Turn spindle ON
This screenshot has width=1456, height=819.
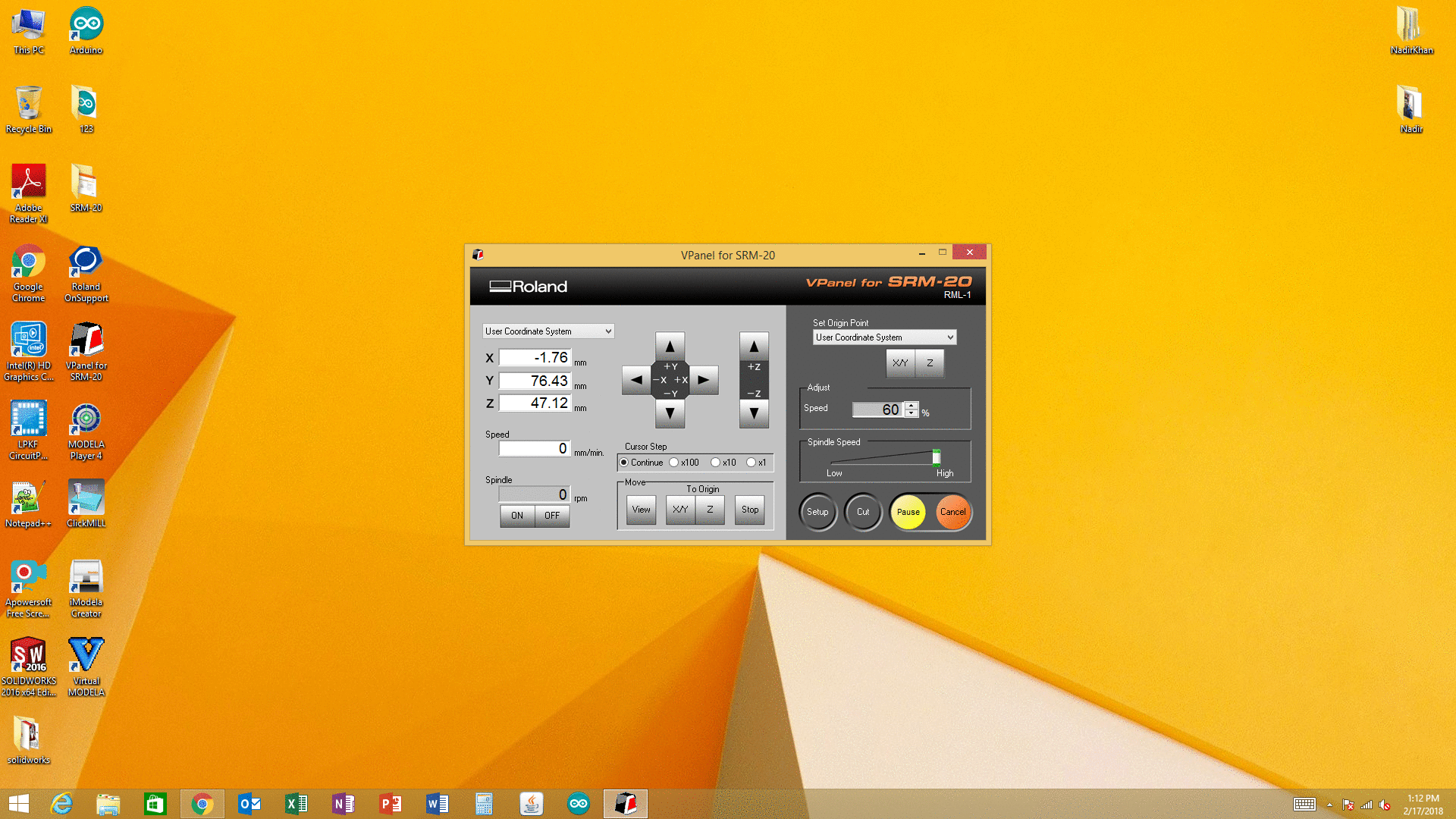click(x=517, y=516)
